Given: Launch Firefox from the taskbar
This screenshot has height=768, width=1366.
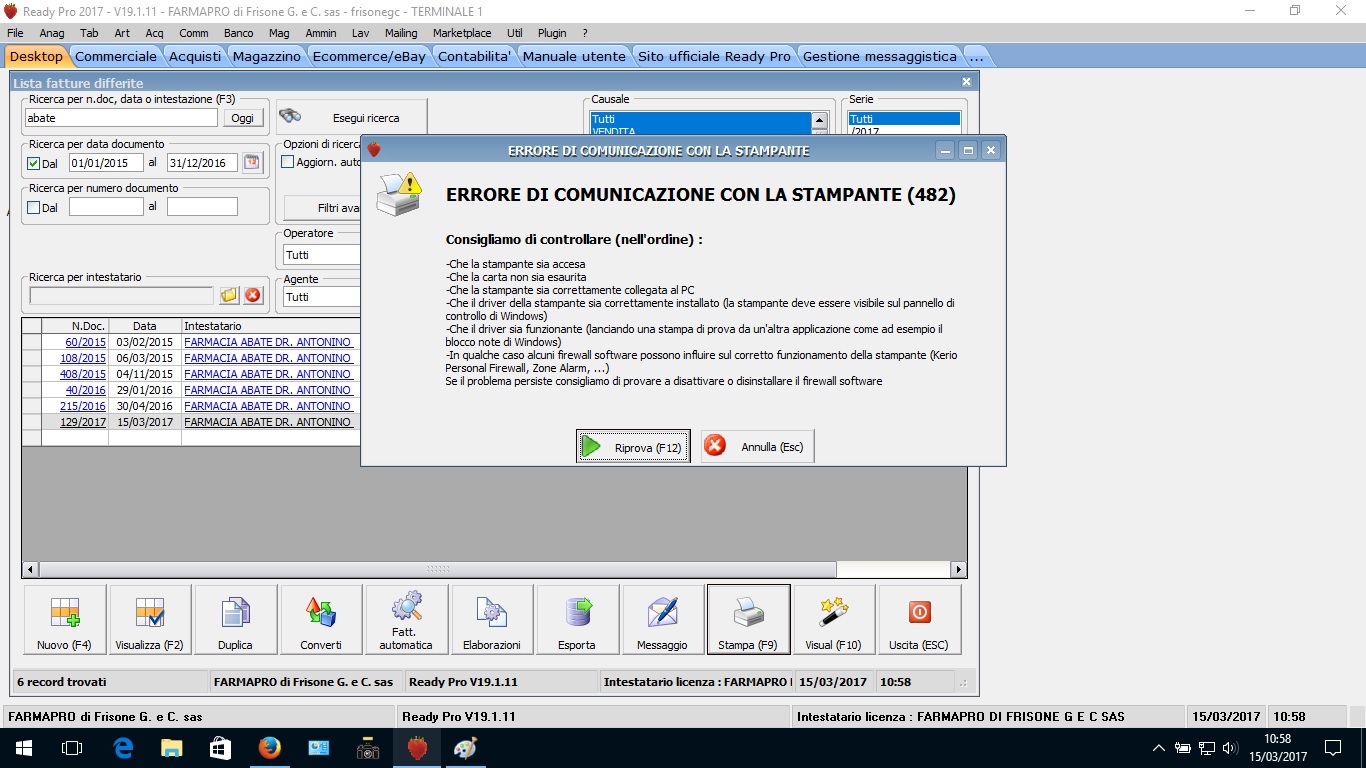Looking at the screenshot, I should click(270, 748).
